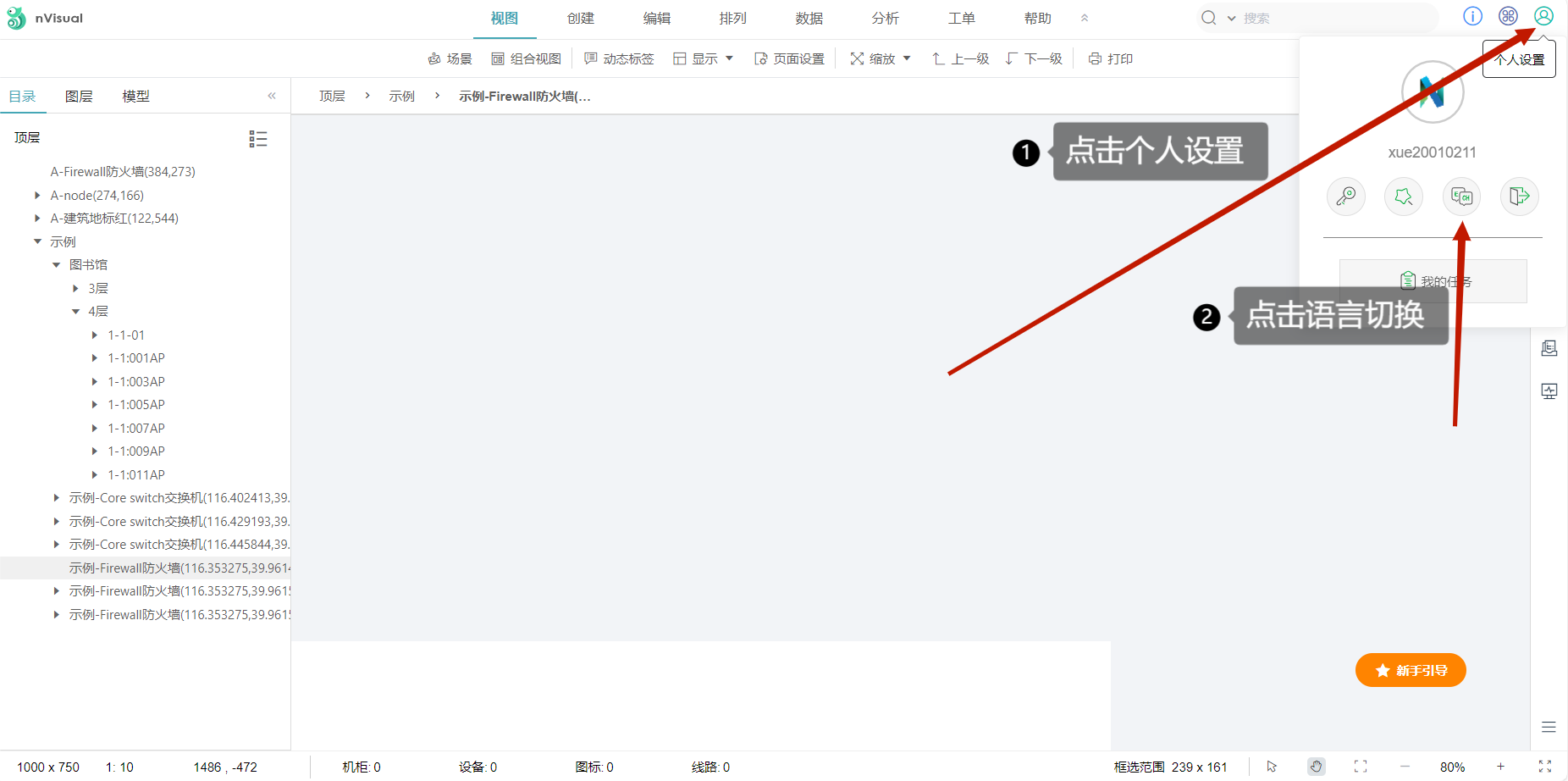Open the 创建 menu tab
Screen dimensions: 1568x781
pos(581,19)
